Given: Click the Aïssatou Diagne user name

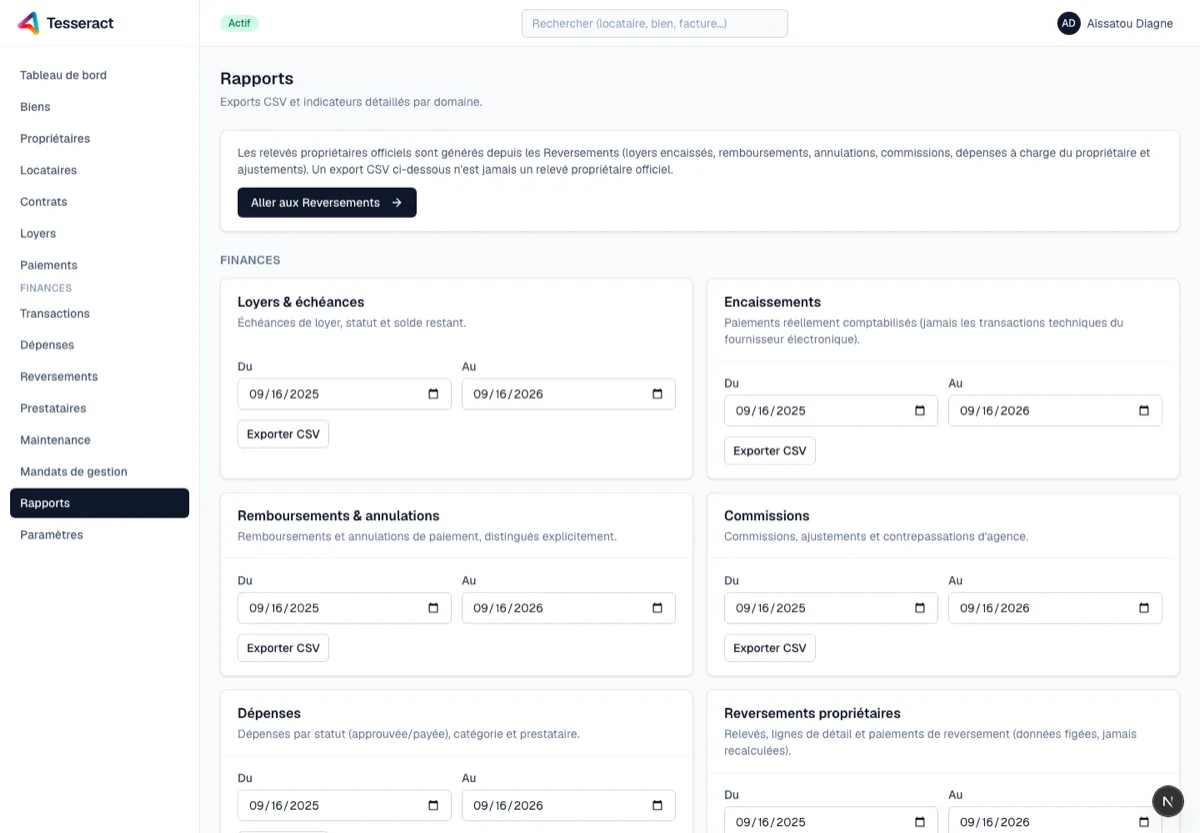Looking at the screenshot, I should coord(1130,23).
